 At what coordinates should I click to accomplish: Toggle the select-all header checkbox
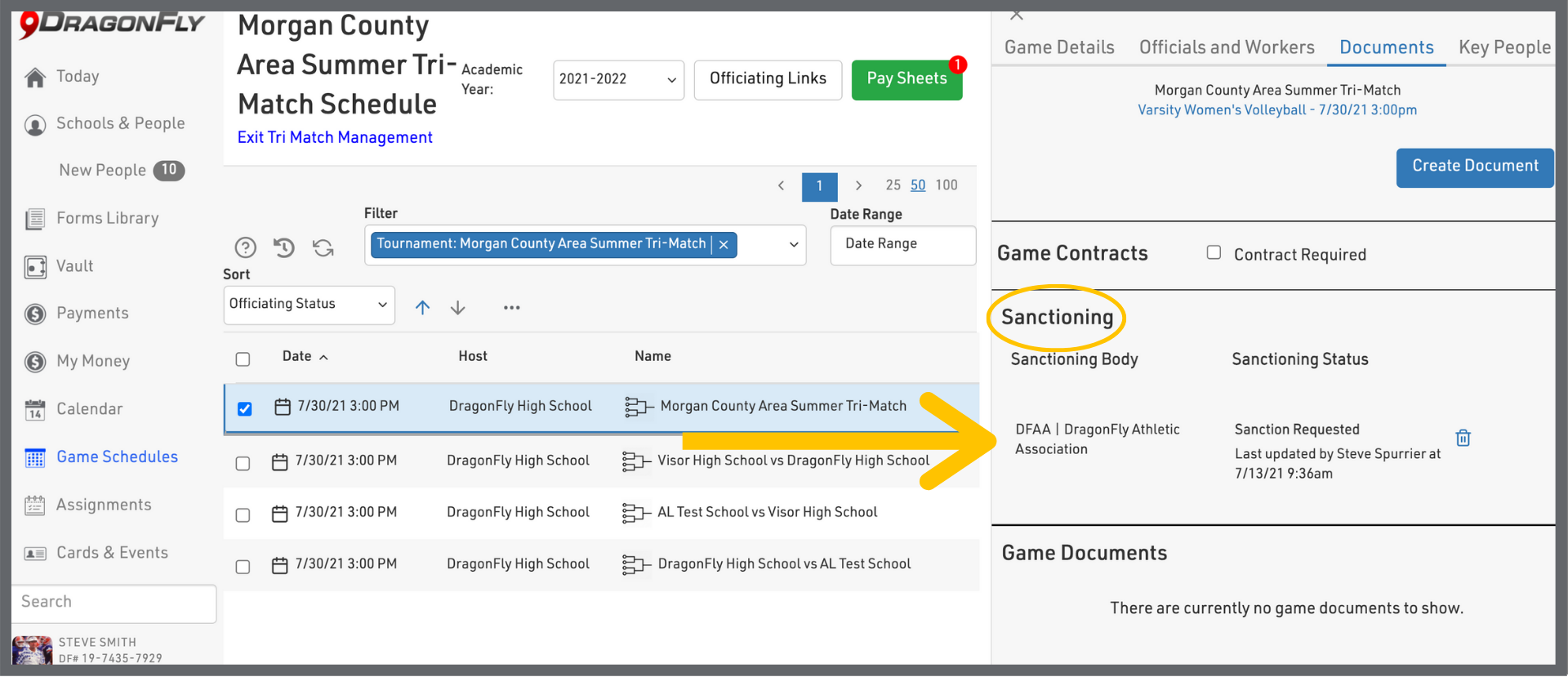click(243, 359)
